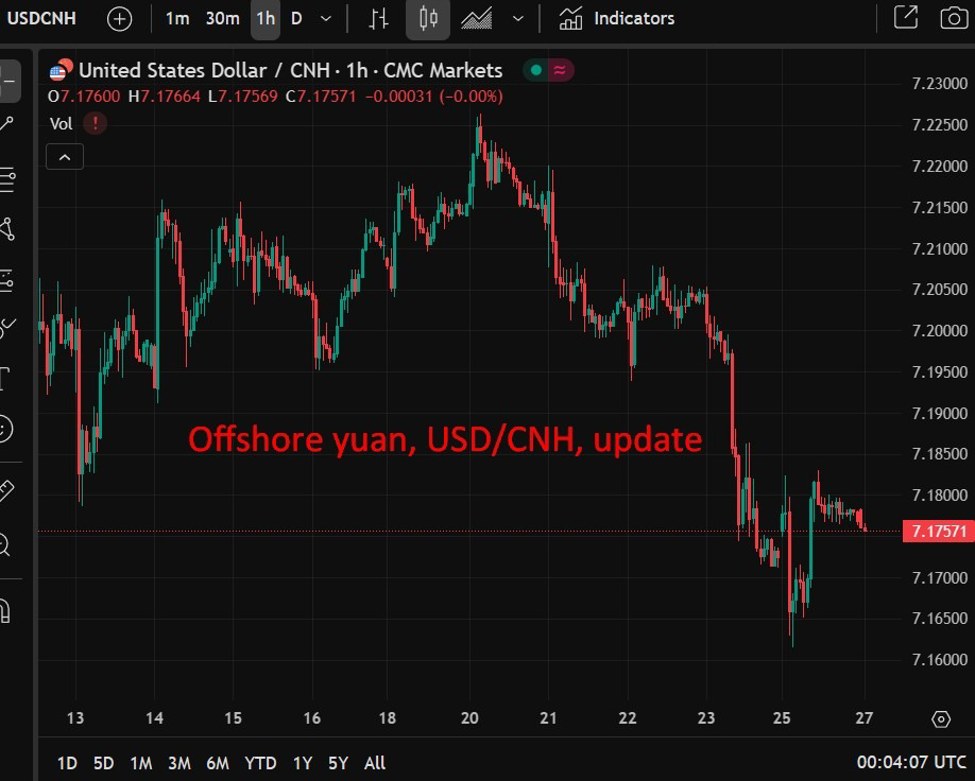Switch chart to area style
975x781 pixels.
point(475,18)
